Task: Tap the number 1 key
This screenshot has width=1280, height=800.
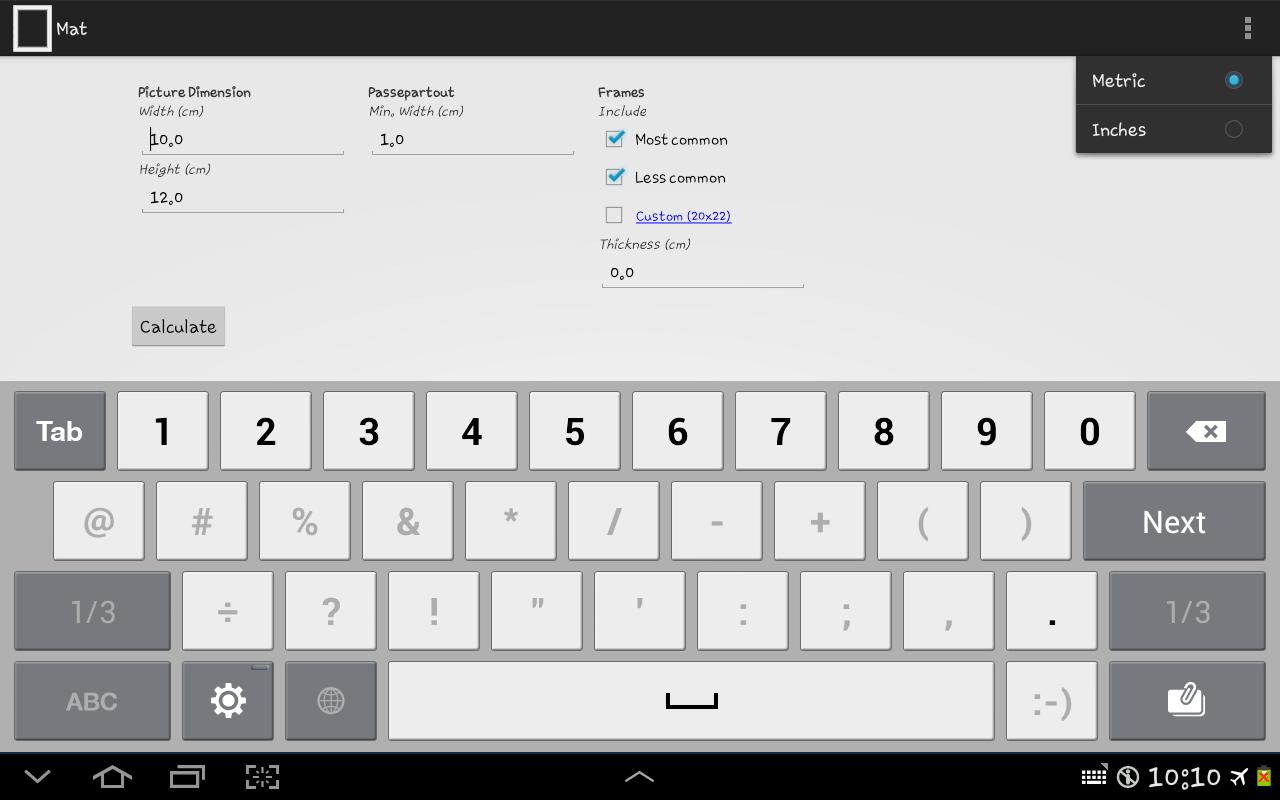Action: (162, 431)
